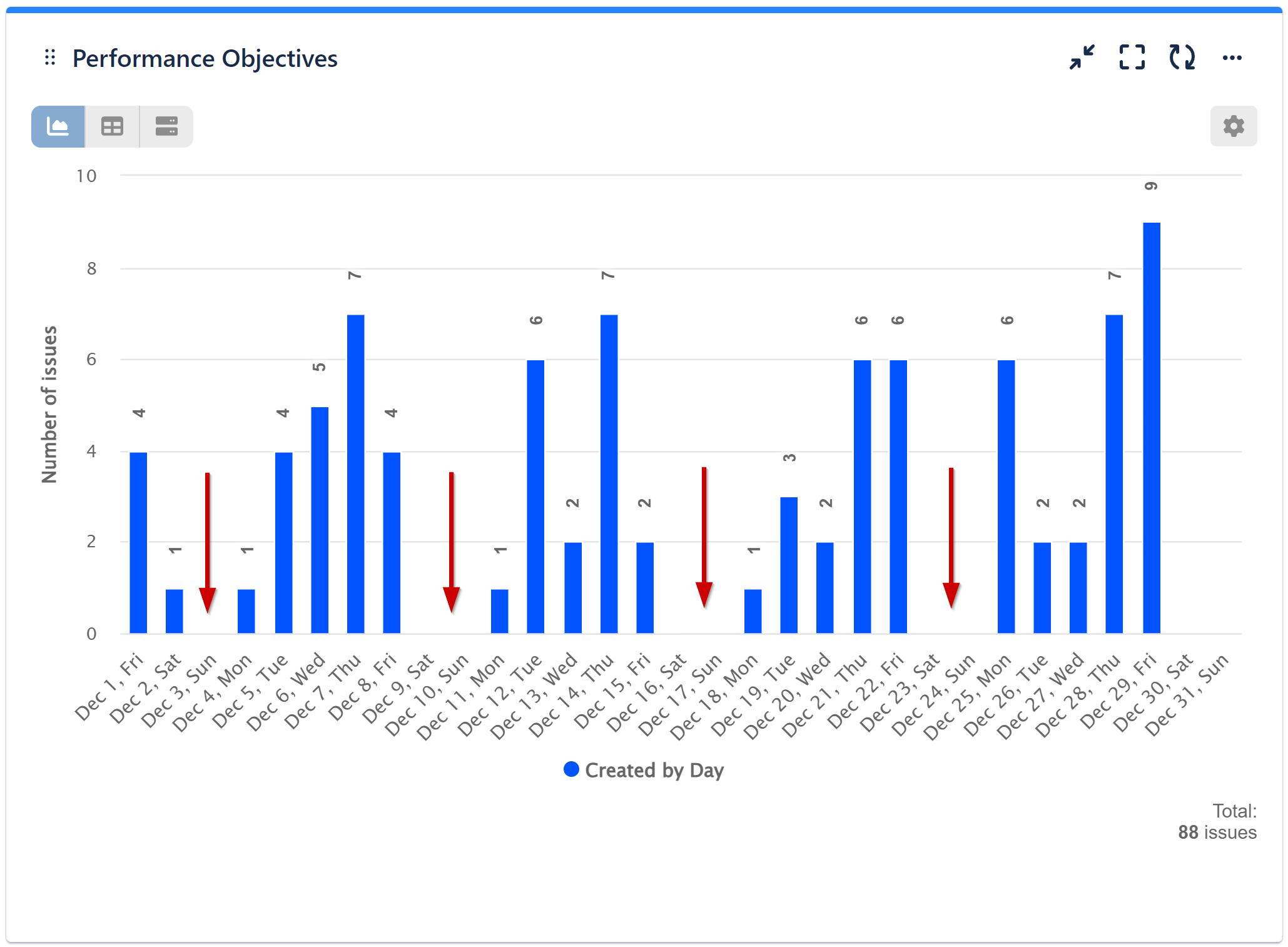This screenshot has height=947, width=1288.
Task: Expand the gadget options via three-dot menu
Action: 1232,58
